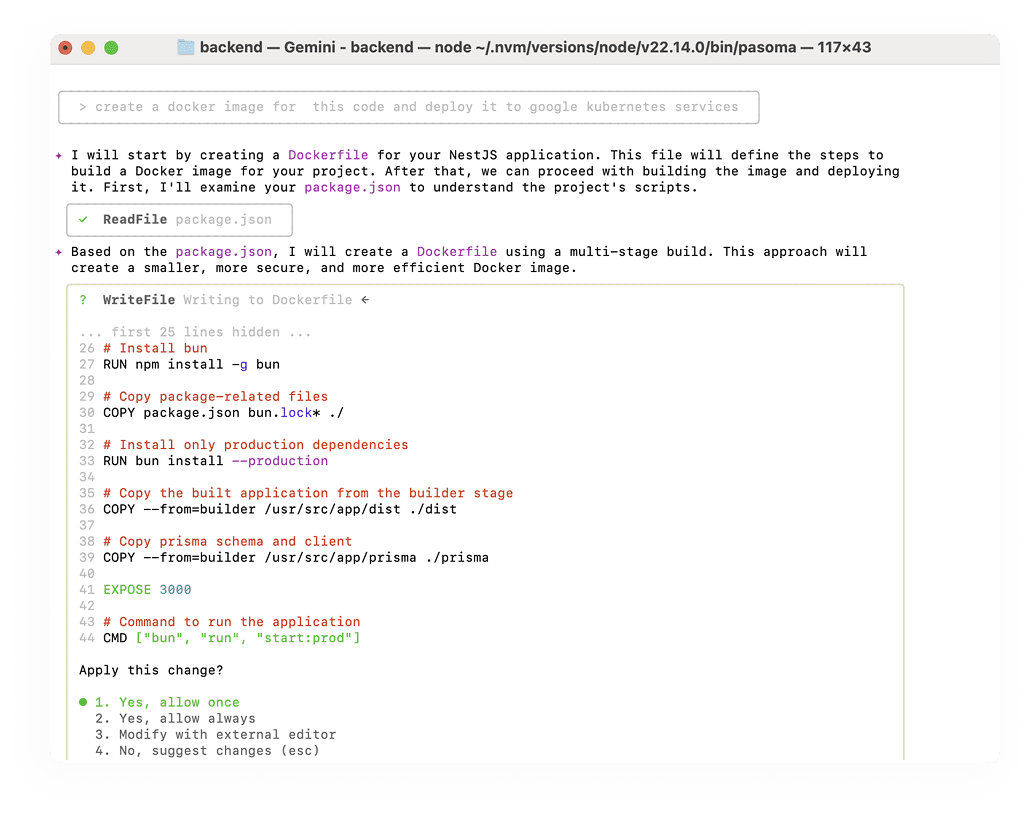Click the star marker before "Based on the package.json"

click(x=58, y=251)
